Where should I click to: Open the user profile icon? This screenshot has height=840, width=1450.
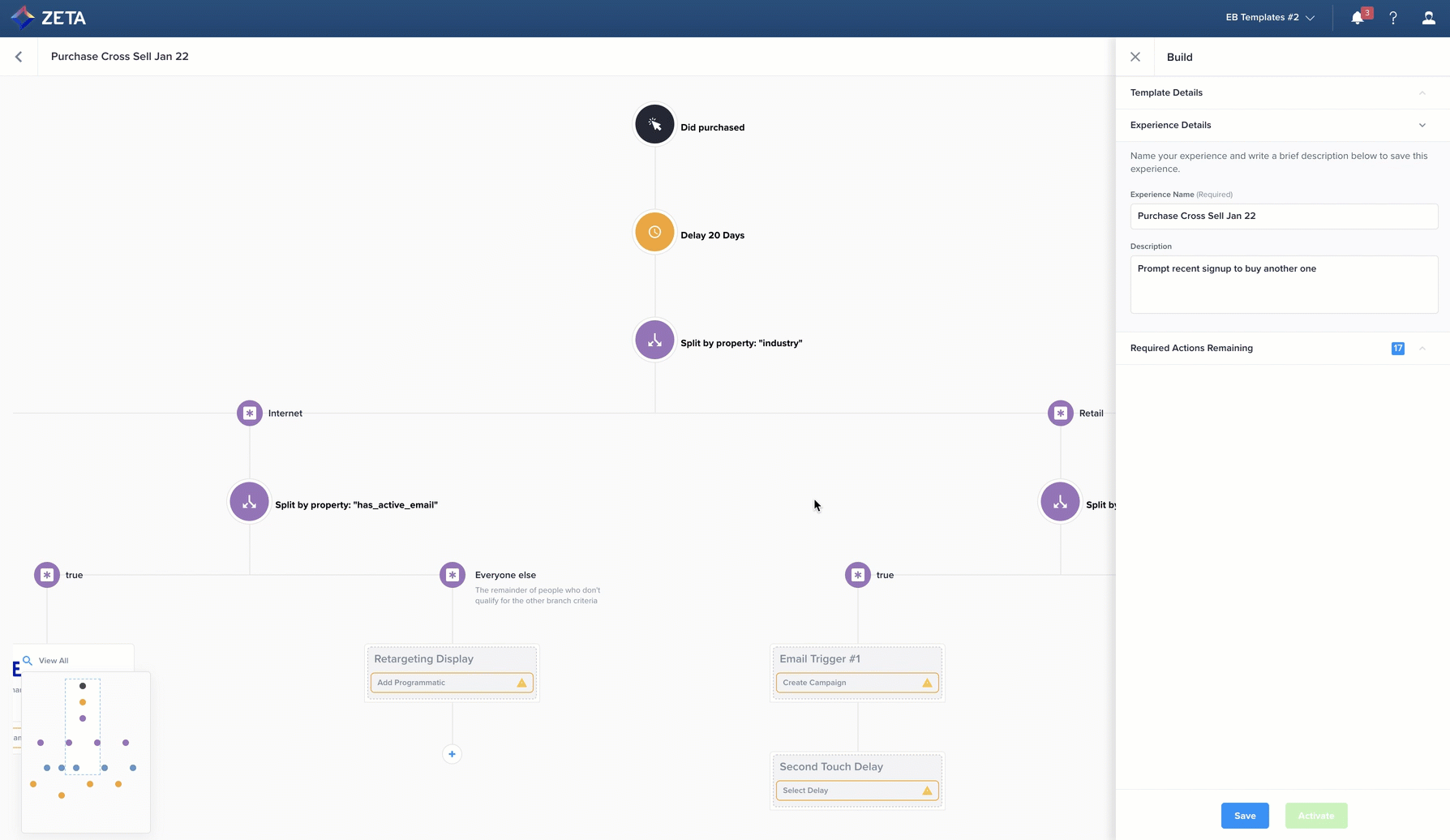point(1428,18)
